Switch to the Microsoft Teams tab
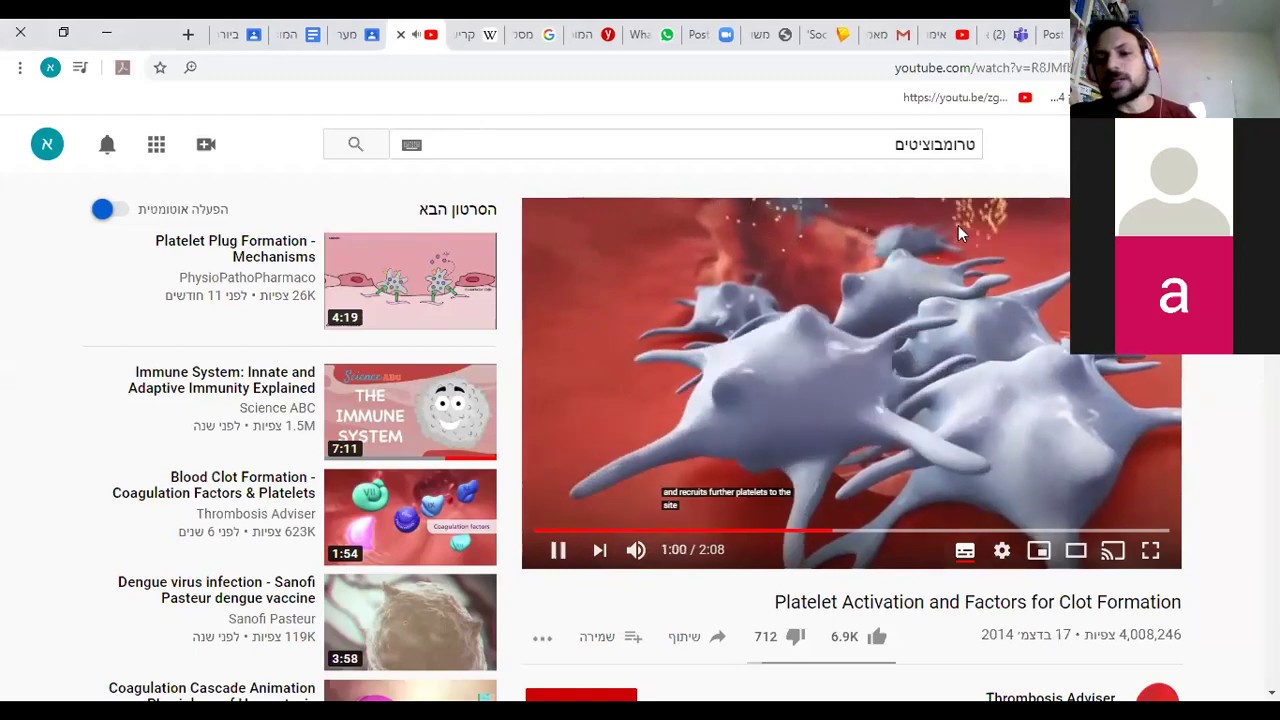This screenshot has width=1280, height=720. pyautogui.click(x=1007, y=35)
